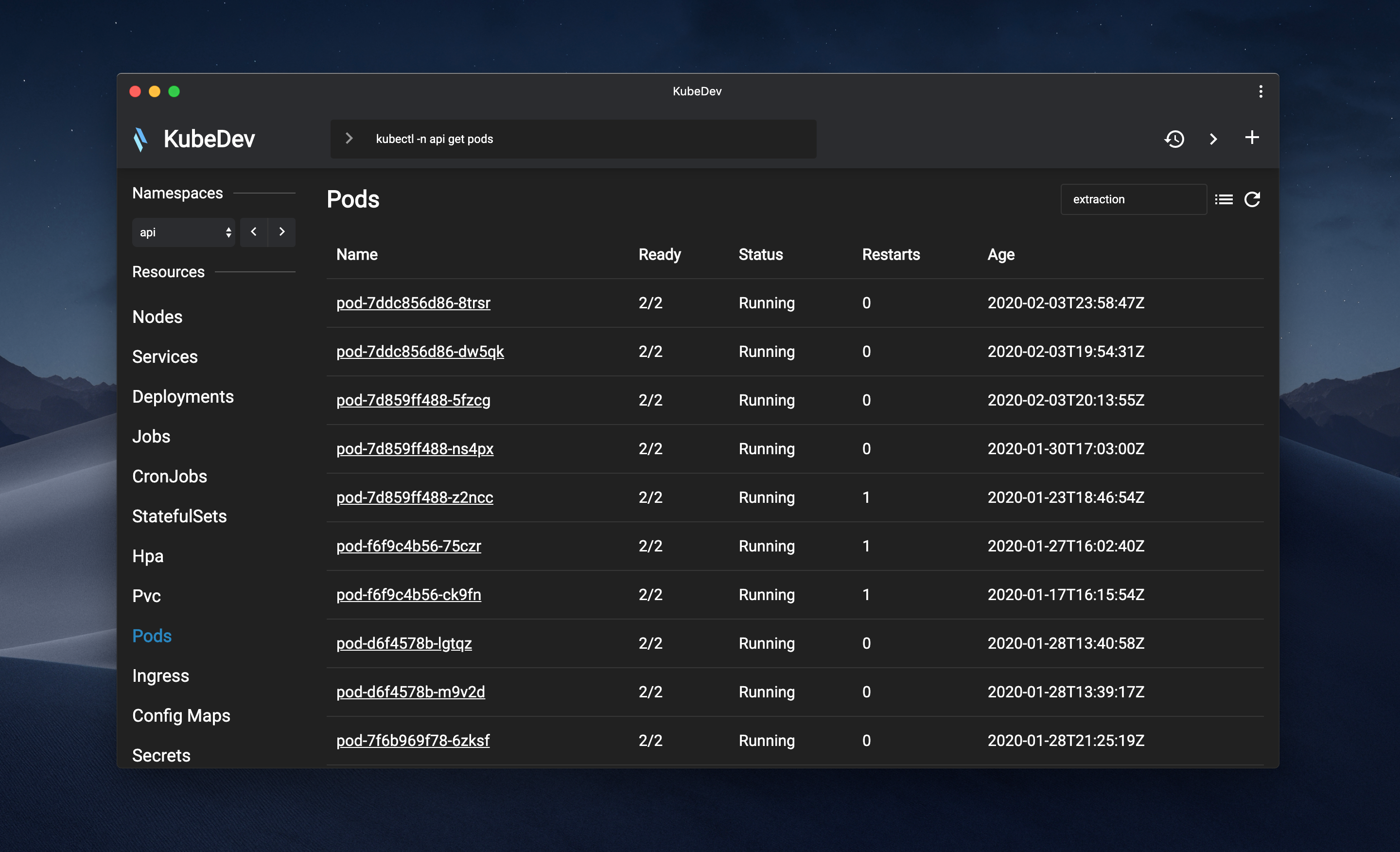Open pod-f6f9c4b56-ck9fn details

point(408,595)
